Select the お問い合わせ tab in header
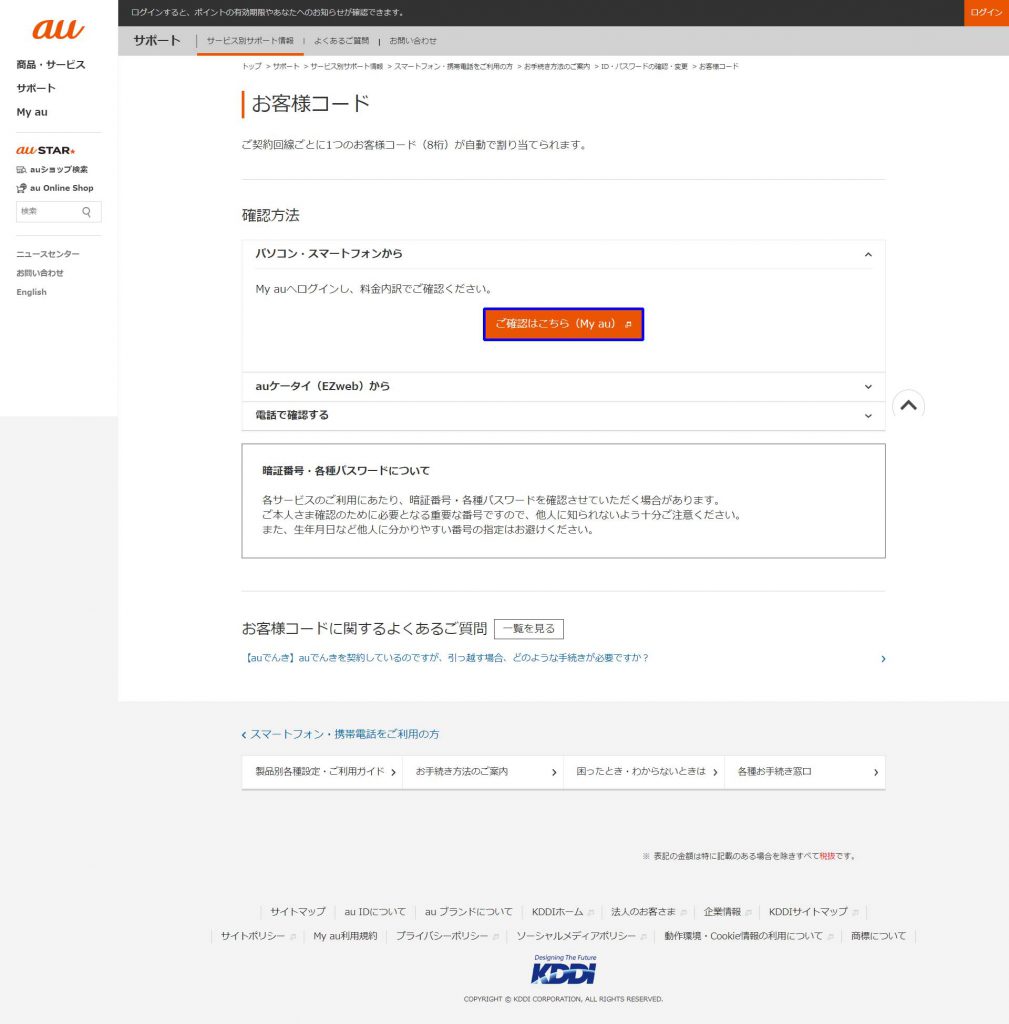The height and width of the screenshot is (1024, 1009). click(x=413, y=40)
